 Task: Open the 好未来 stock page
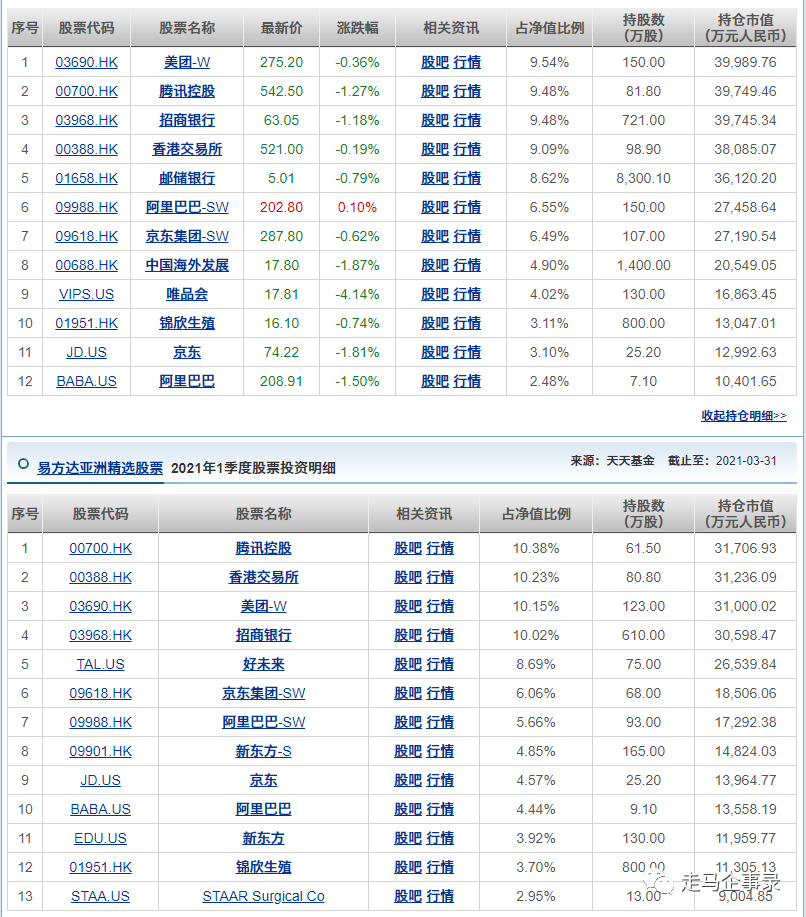[x=263, y=664]
